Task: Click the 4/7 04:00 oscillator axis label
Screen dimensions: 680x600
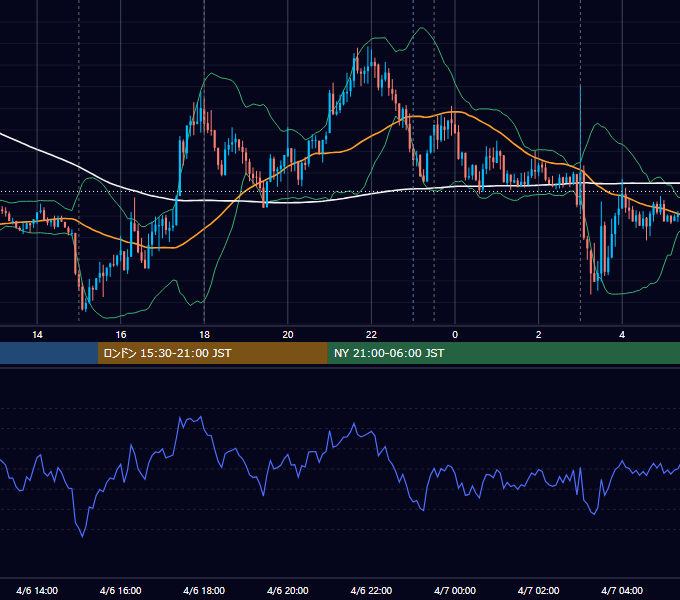Action: pos(622,590)
